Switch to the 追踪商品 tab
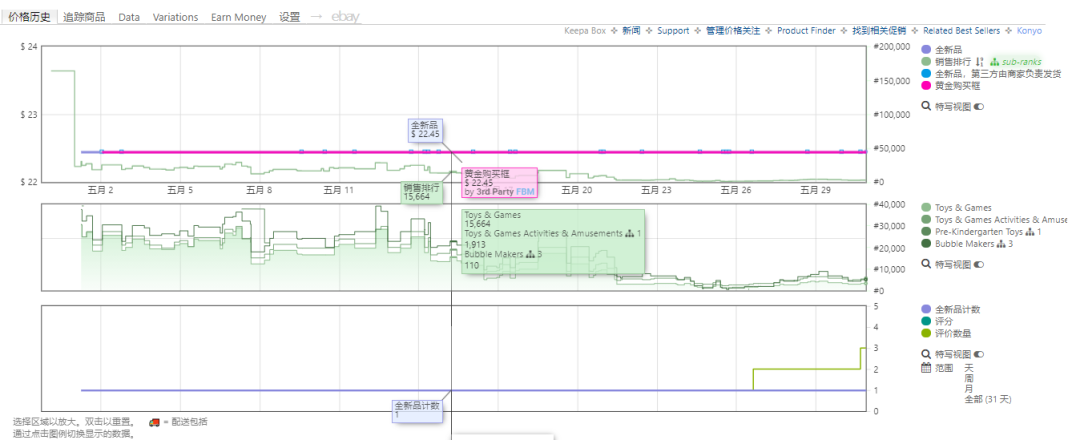This screenshot has height=440, width=1080. (x=84, y=17)
